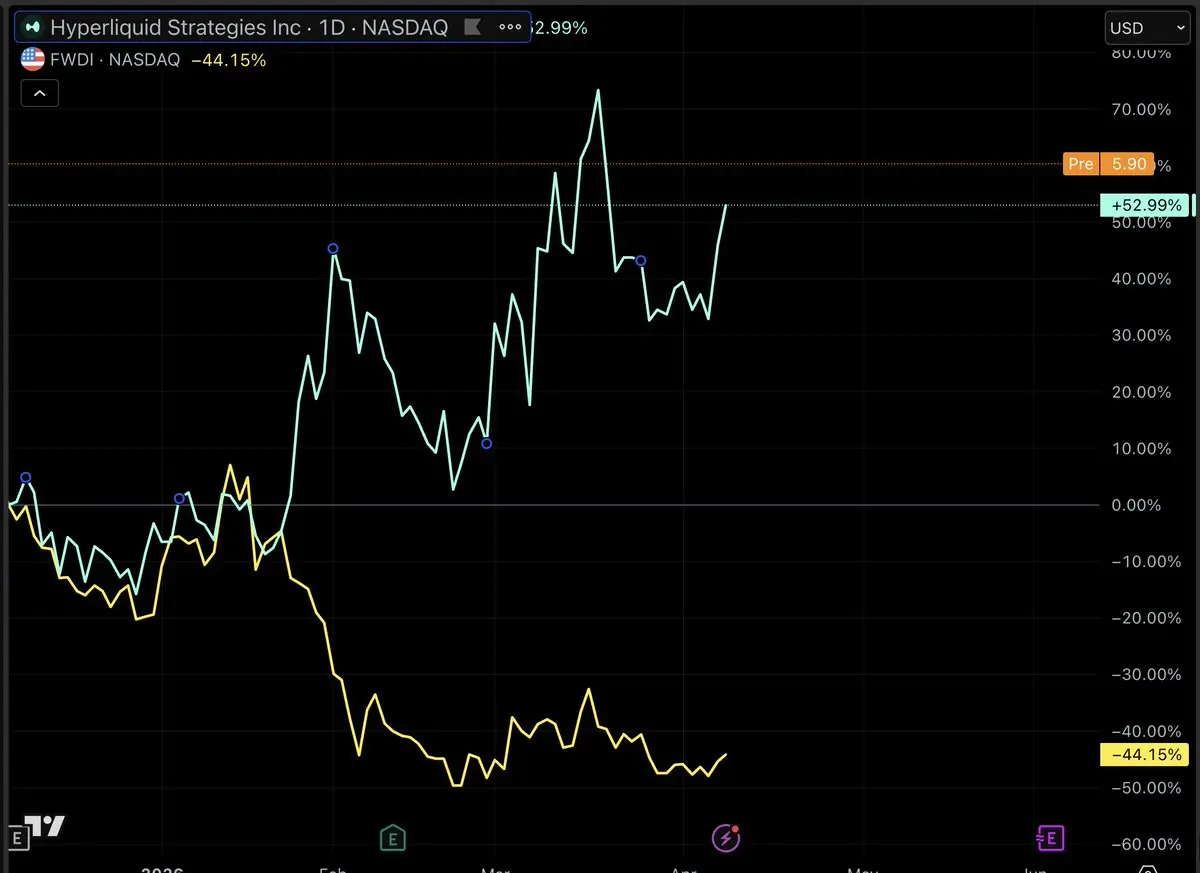Viewport: 1200px width, 873px height.
Task: Click the orange Pre 5.90 price label
Action: (1108, 164)
